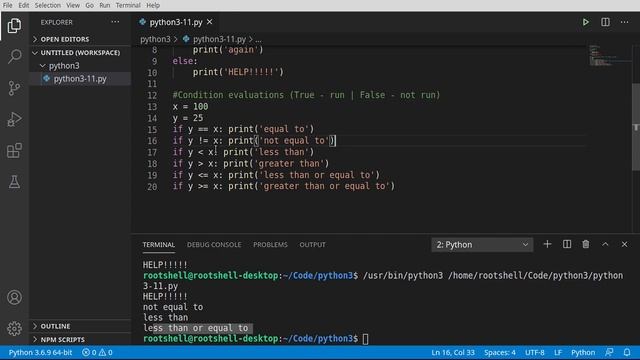The width and height of the screenshot is (640, 360).
Task: Open notifications bell in status bar
Action: click(627, 352)
